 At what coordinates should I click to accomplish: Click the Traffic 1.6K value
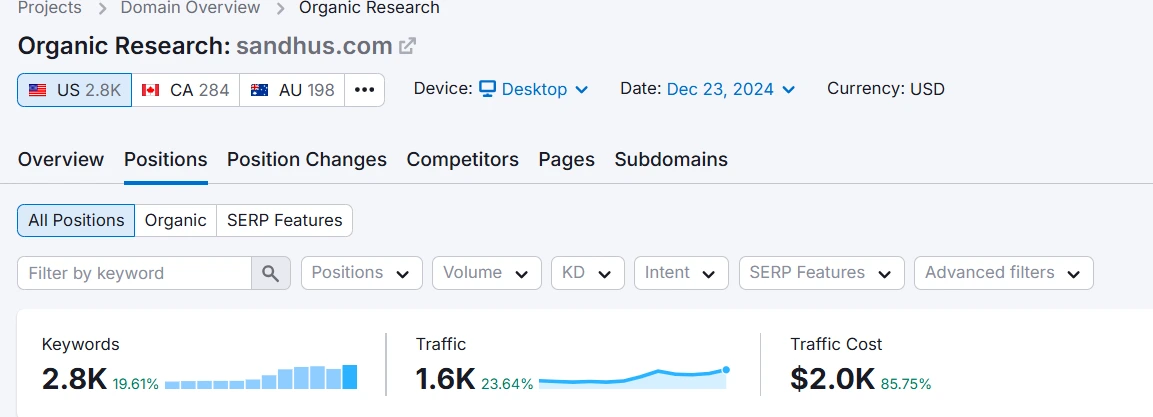coord(445,379)
